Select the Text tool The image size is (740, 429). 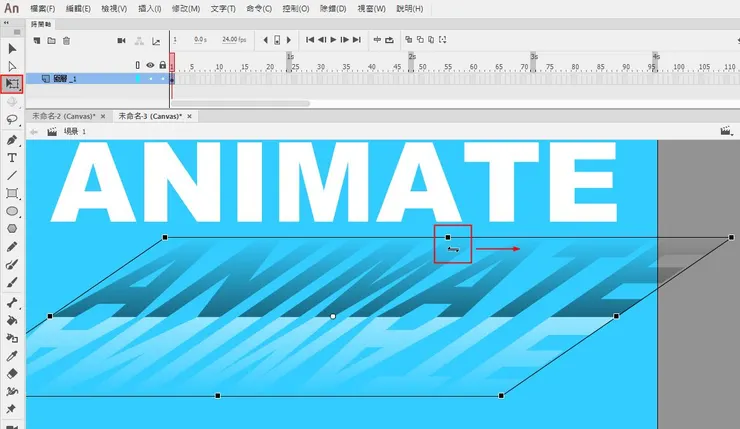(x=12, y=158)
